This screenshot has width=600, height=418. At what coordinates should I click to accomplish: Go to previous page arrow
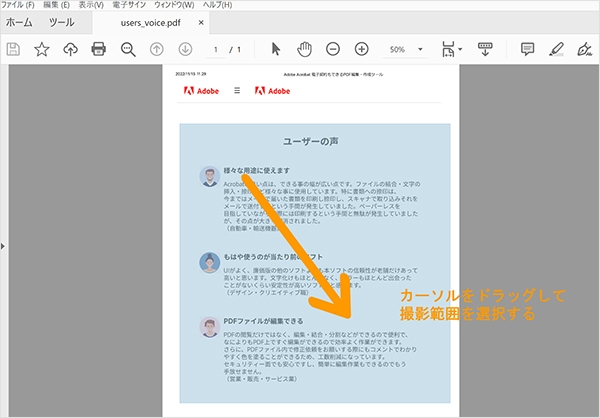[x=157, y=49]
